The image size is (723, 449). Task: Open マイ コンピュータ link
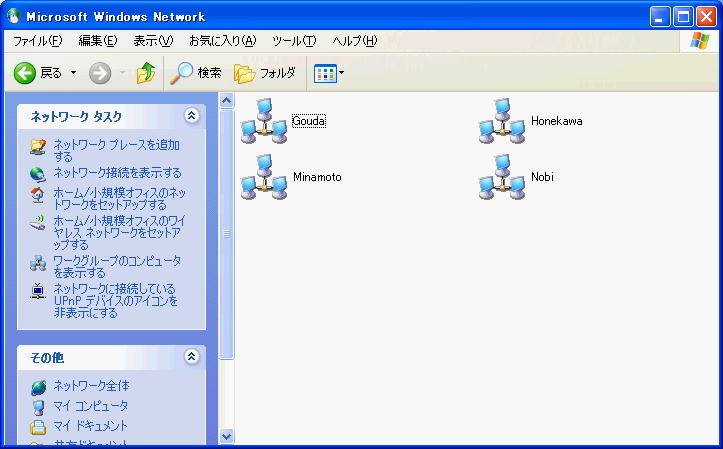[x=90, y=406]
